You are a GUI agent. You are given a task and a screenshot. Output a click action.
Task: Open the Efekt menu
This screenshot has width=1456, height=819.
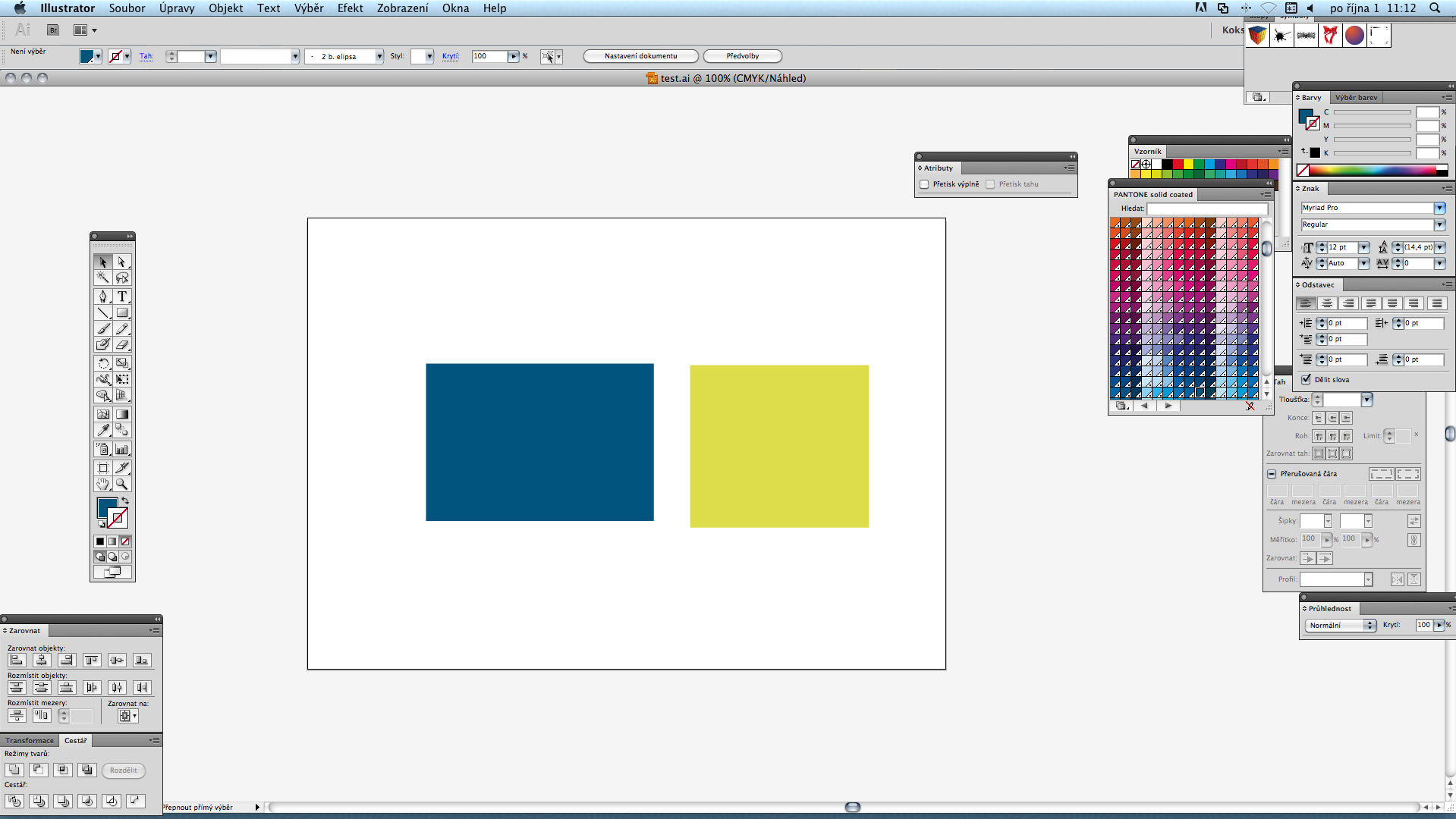tap(350, 8)
